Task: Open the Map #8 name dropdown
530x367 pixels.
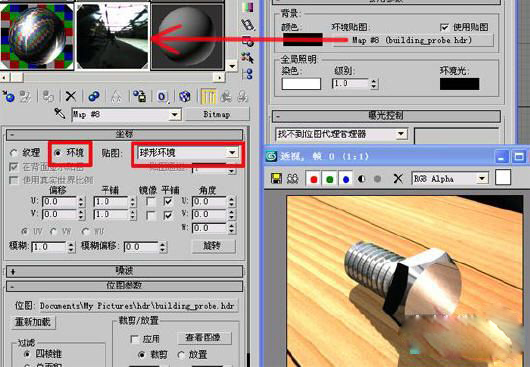Action: (x=126, y=115)
